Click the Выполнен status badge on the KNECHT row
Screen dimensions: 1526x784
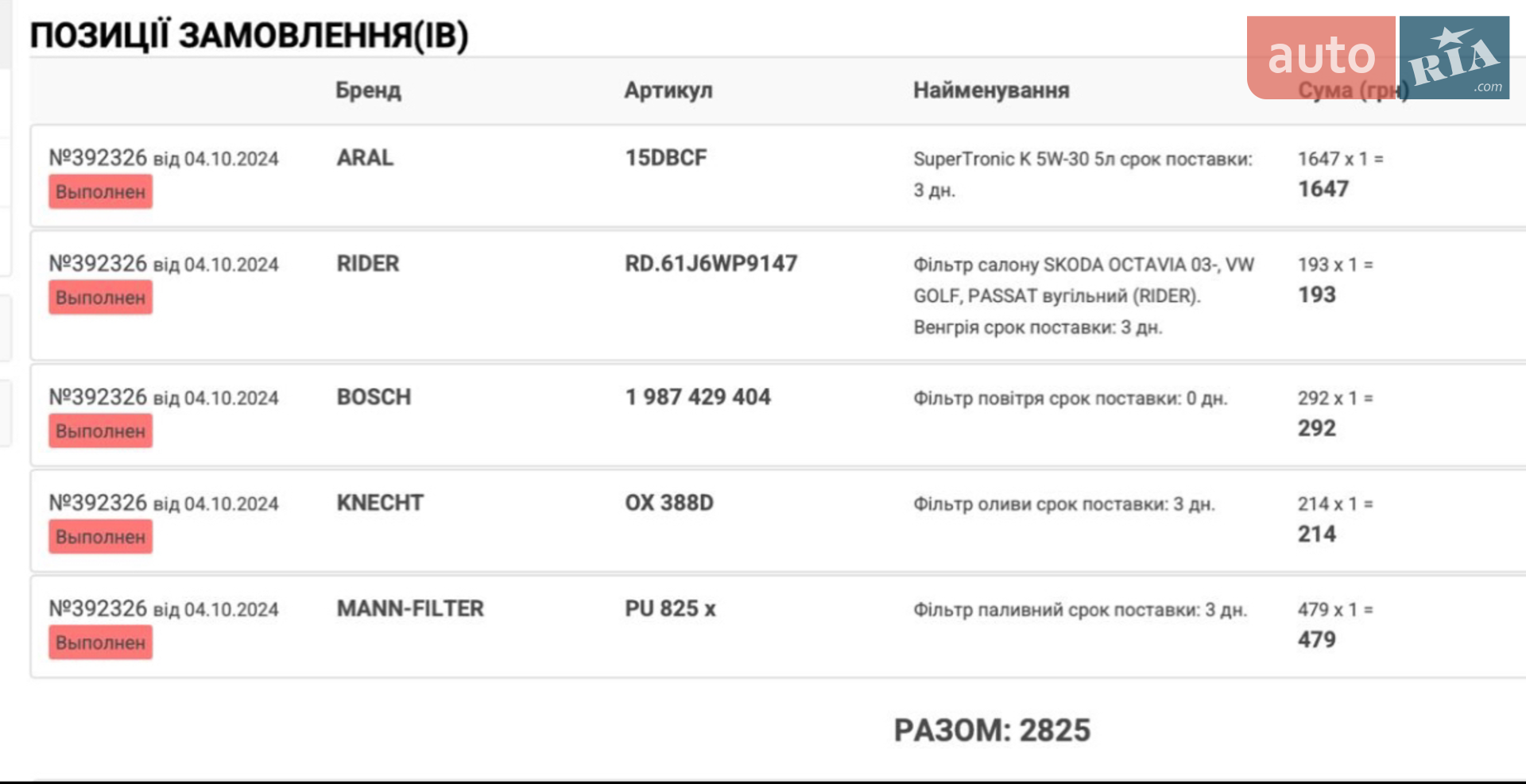[100, 537]
